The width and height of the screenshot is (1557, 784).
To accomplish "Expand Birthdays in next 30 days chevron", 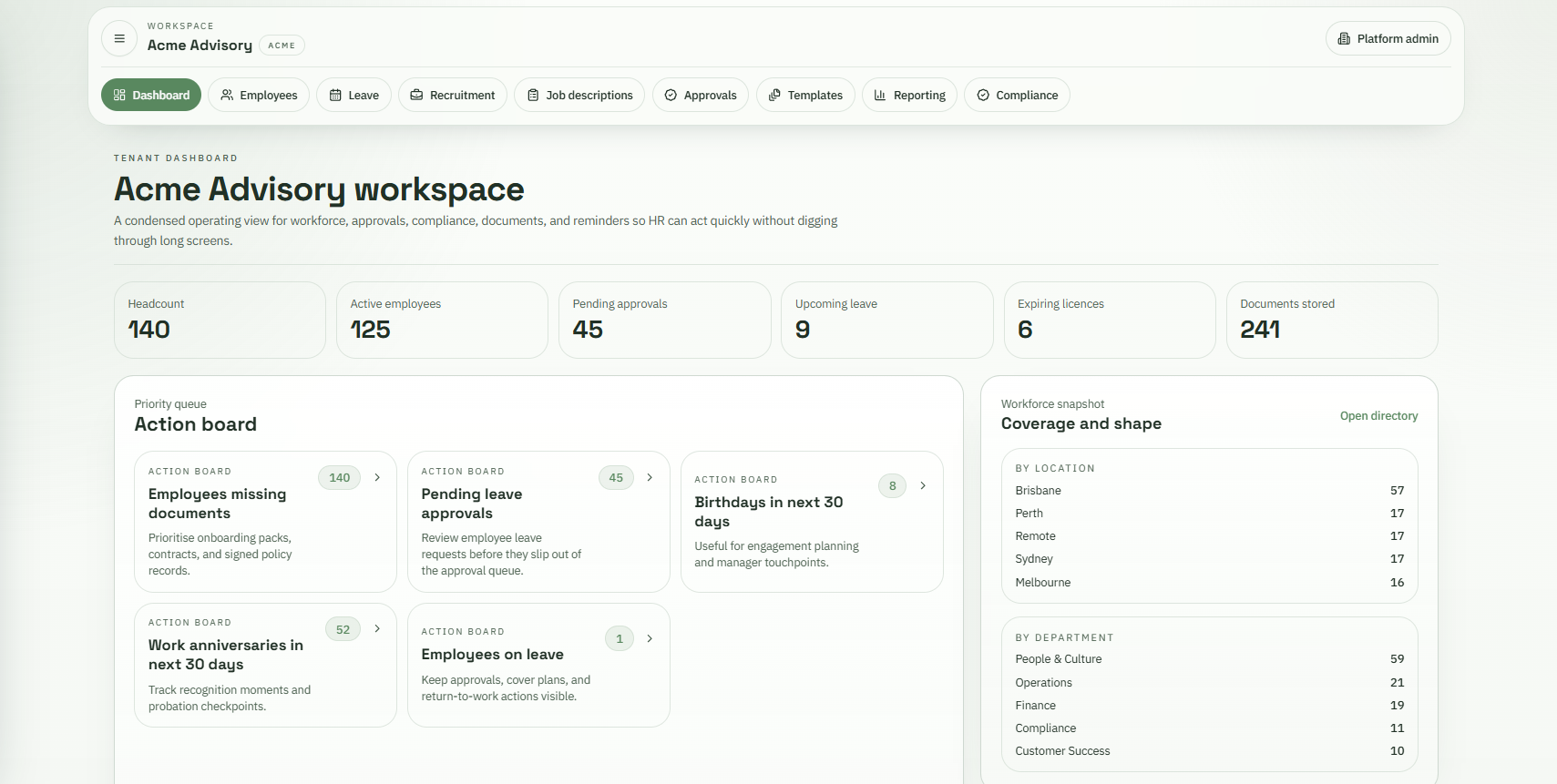I will [923, 485].
